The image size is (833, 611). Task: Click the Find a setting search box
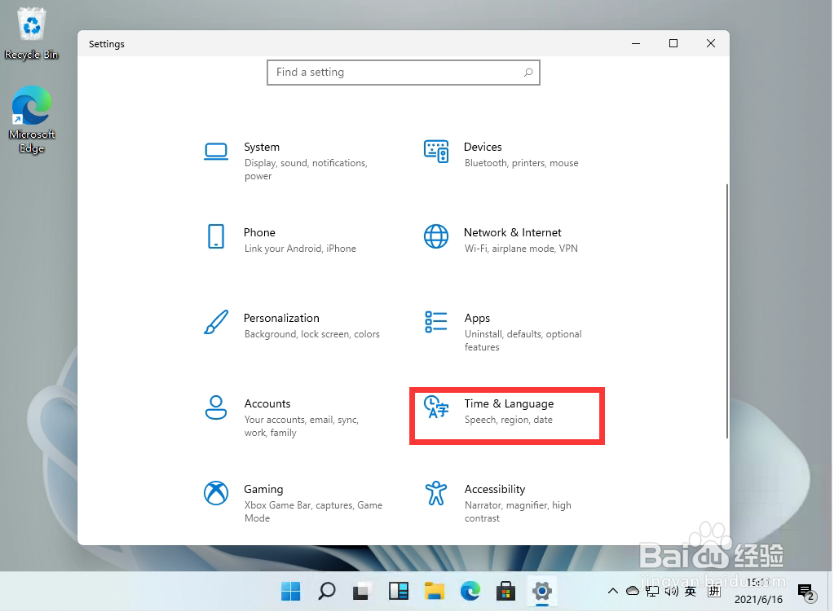pyautogui.click(x=403, y=72)
